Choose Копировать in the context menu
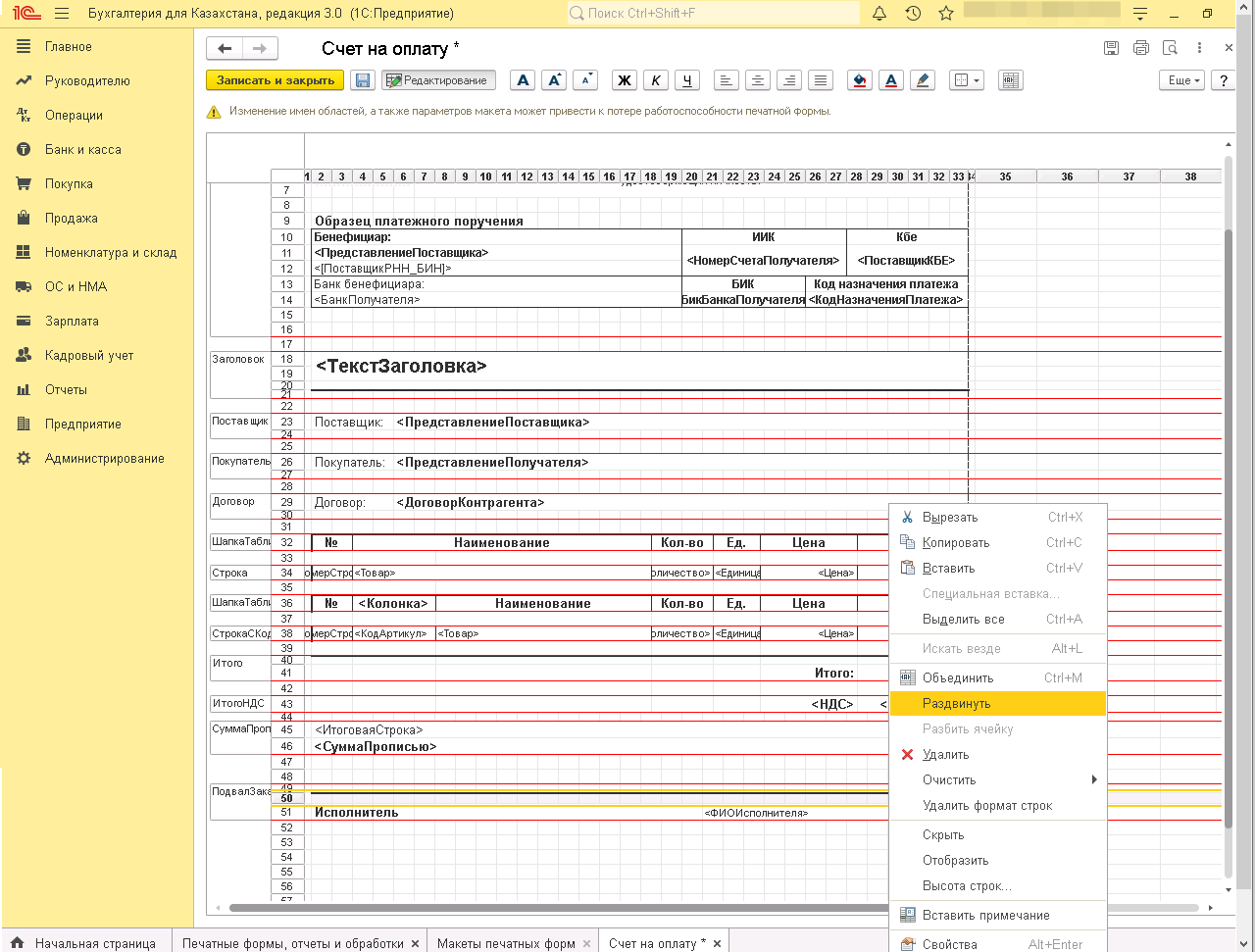Image resolution: width=1255 pixels, height=952 pixels. click(998, 542)
